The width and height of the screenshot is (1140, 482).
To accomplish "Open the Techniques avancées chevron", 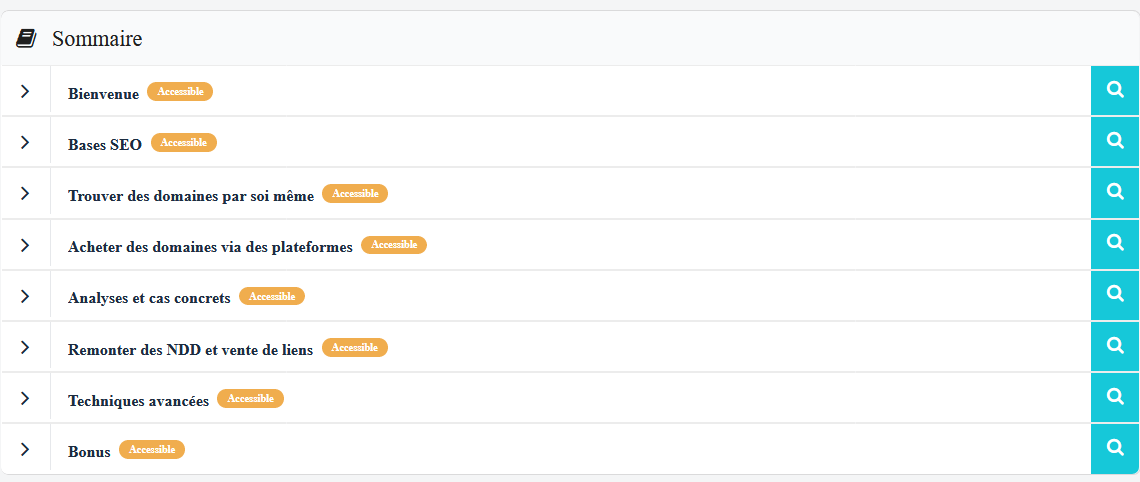I will point(25,398).
